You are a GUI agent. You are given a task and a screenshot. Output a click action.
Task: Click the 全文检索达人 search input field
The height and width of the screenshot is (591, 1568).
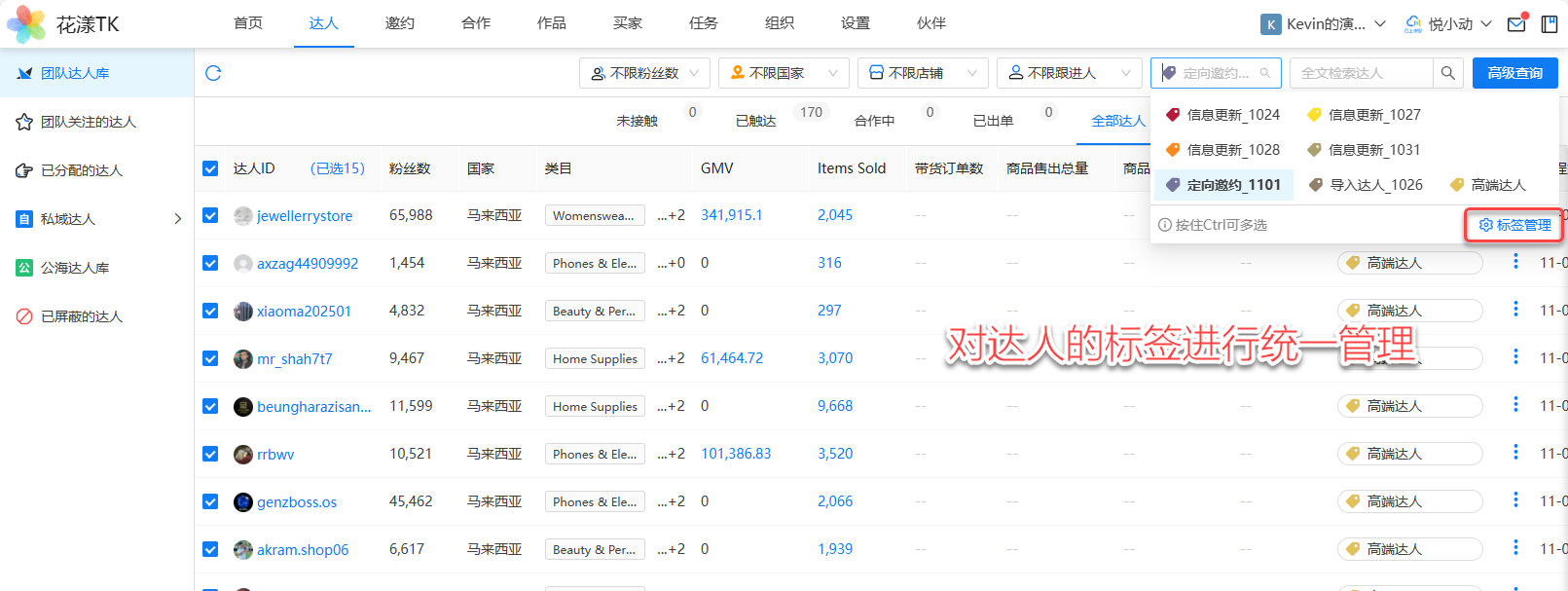tap(1361, 73)
